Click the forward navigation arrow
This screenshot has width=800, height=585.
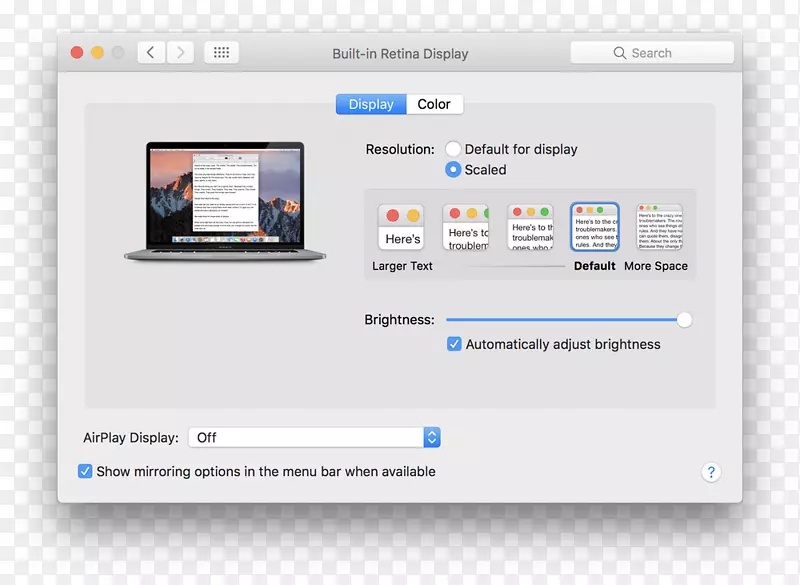pyautogui.click(x=180, y=52)
